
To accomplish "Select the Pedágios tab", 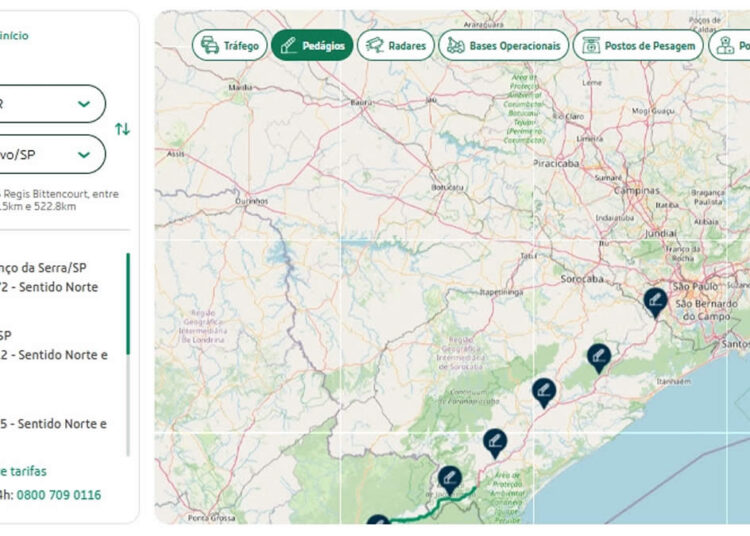I will 312,45.
